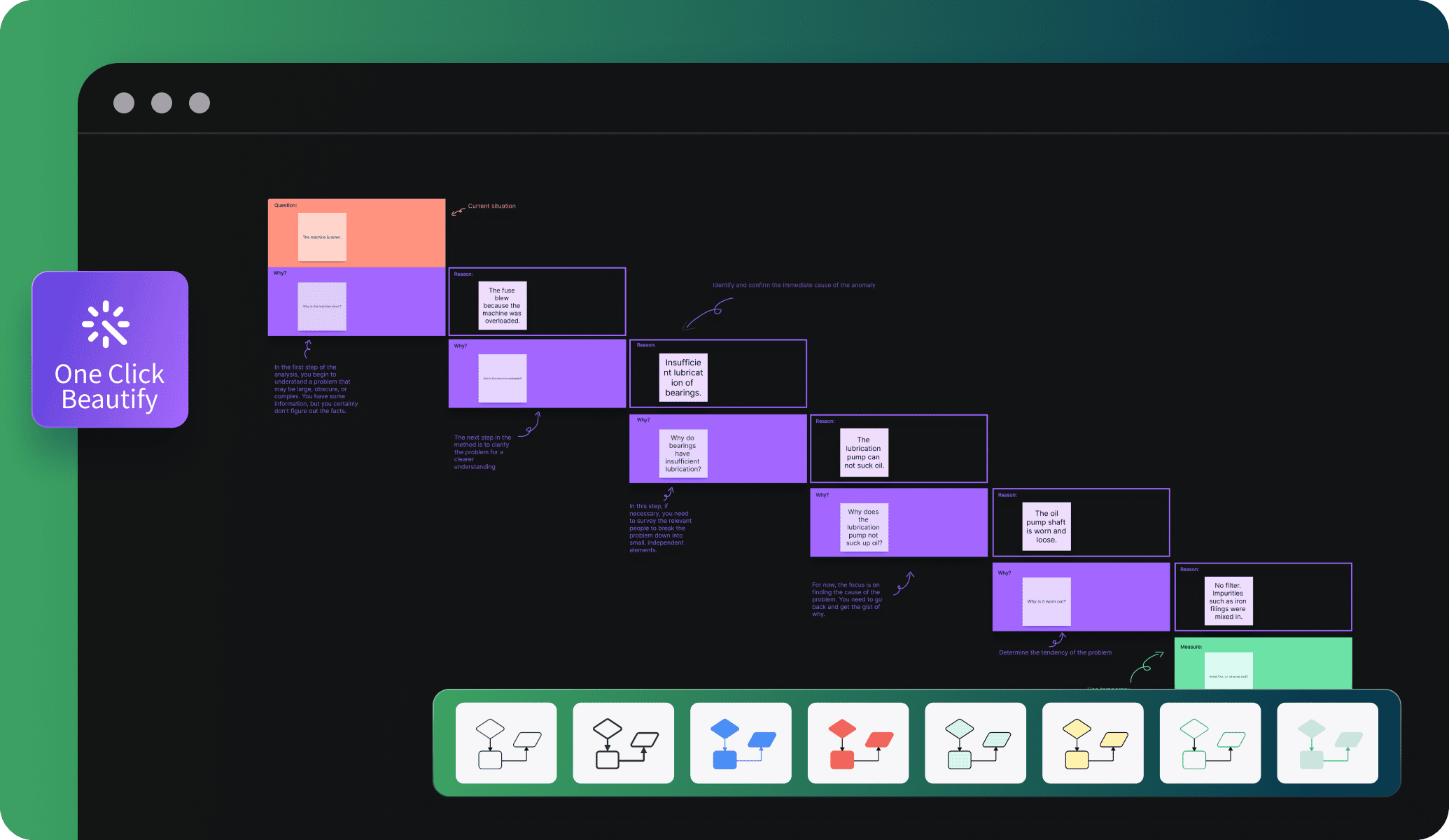The width and height of the screenshot is (1449, 840).
Task: Click the 'Measure:' label on green block
Action: tap(1191, 647)
